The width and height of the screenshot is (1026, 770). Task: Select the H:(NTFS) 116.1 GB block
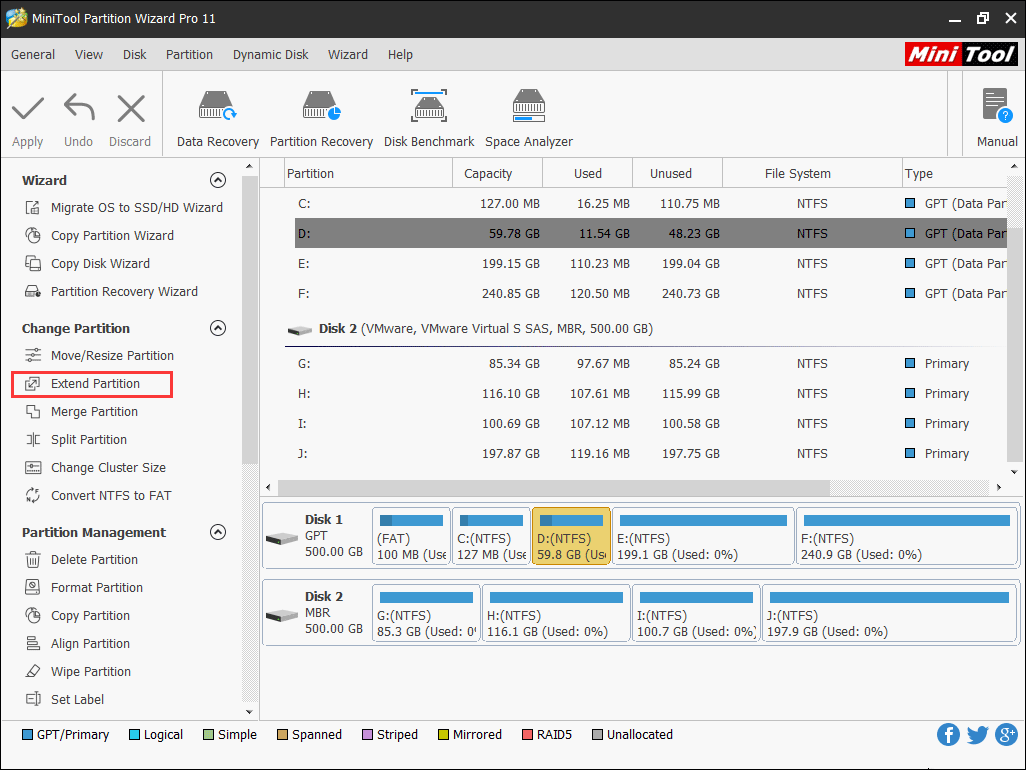click(556, 613)
